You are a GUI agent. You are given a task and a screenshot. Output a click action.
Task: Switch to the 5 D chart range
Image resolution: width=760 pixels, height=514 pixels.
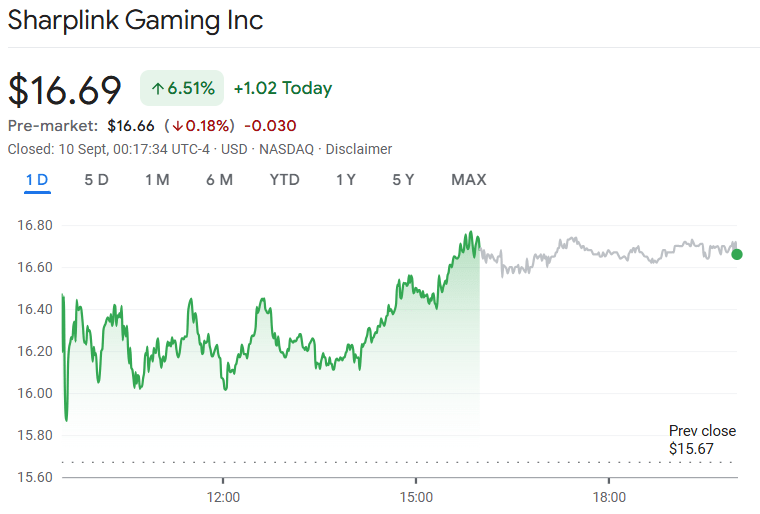(96, 180)
